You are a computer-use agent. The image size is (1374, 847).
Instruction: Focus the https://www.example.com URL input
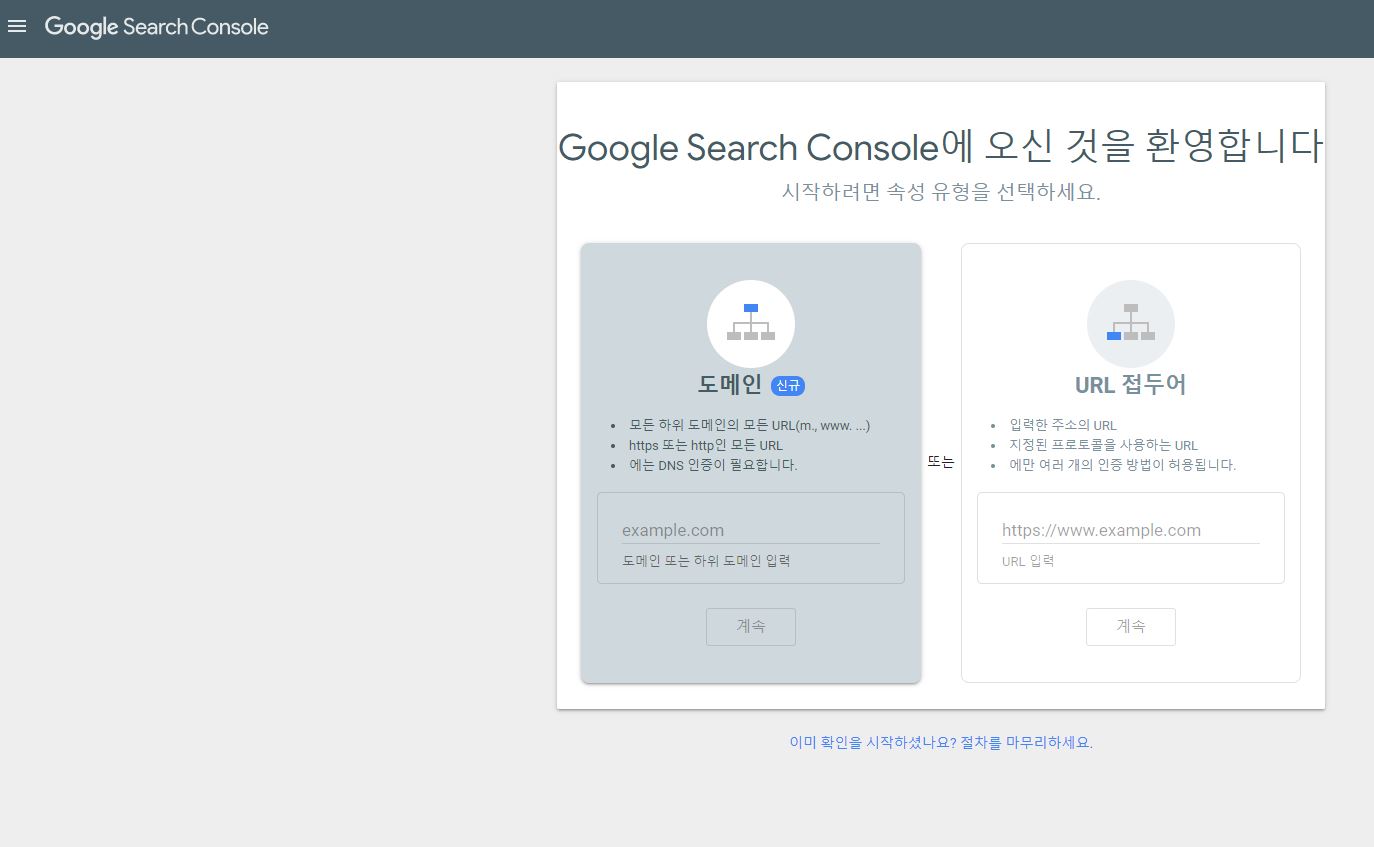point(1130,530)
